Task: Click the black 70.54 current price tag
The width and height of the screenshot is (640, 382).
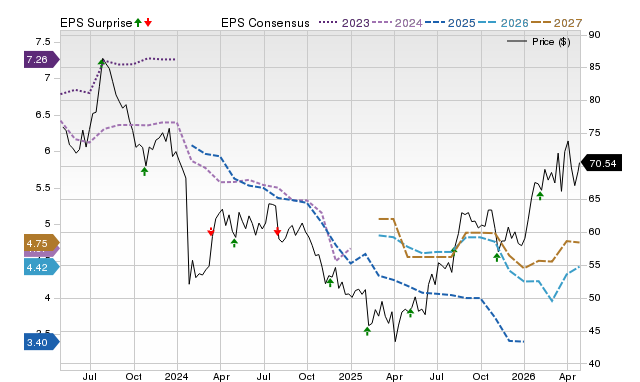Action: [601, 163]
